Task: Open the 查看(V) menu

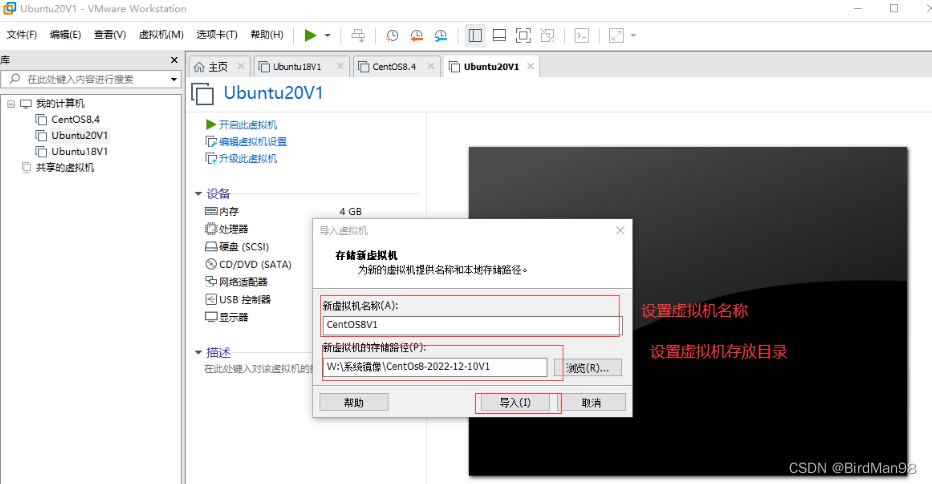Action: click(x=110, y=35)
